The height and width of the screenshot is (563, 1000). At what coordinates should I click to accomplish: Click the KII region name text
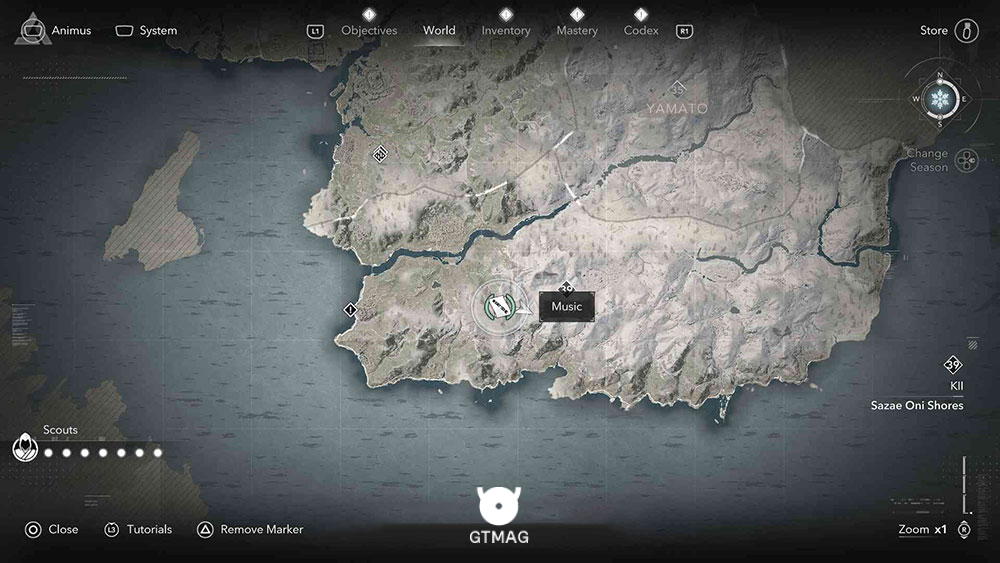pyautogui.click(x=956, y=386)
